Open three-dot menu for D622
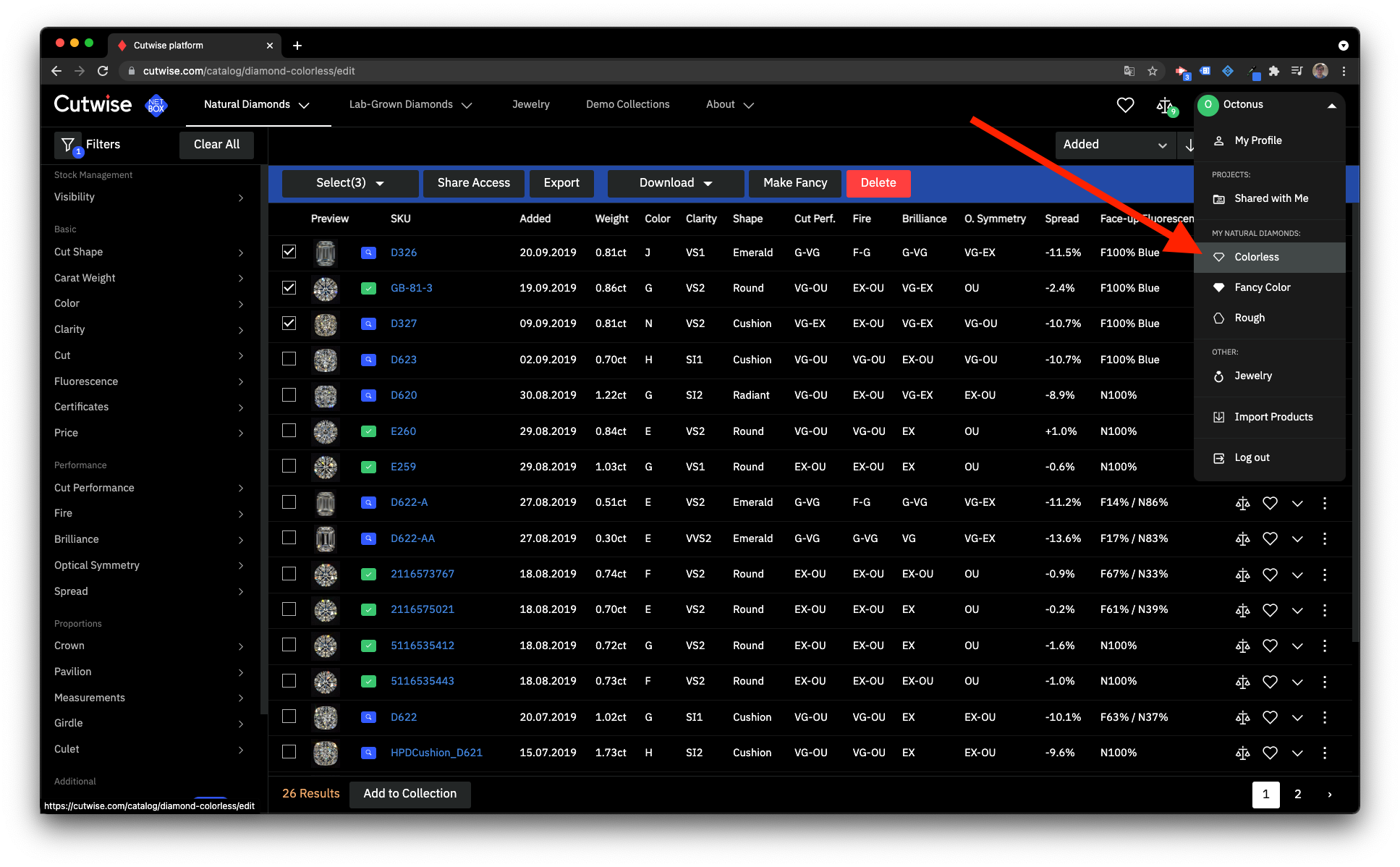Screen dimensions: 1400x867 click(1325, 717)
